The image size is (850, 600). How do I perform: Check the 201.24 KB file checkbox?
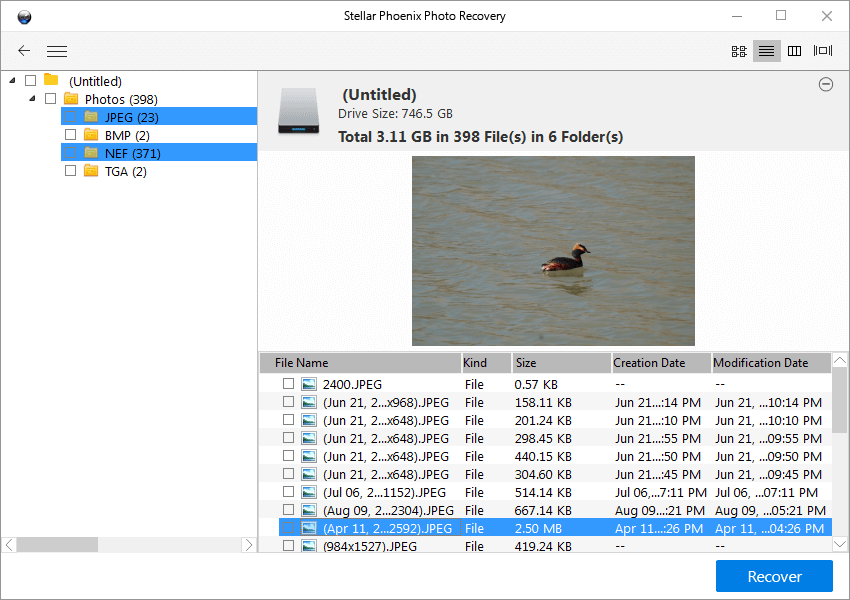[x=288, y=420]
